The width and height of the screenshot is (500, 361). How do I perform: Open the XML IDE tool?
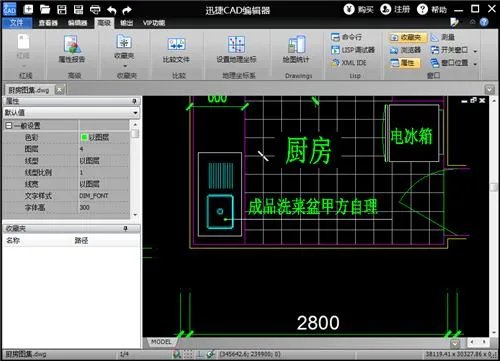(x=349, y=62)
